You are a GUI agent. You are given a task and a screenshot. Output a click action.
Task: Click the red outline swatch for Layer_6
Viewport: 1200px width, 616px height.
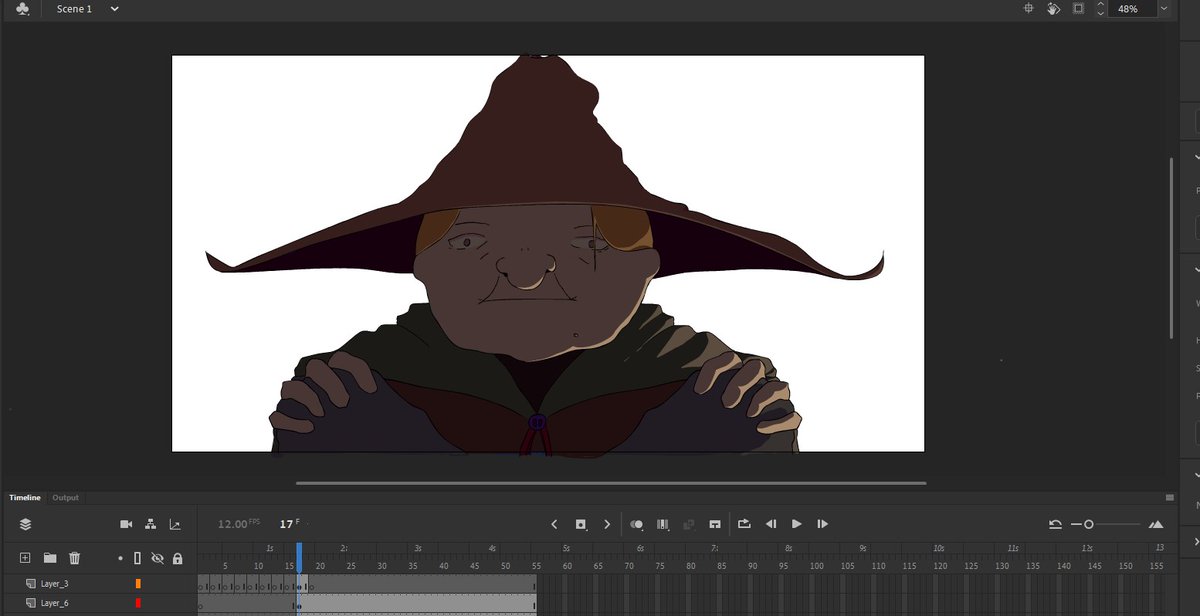coord(138,603)
